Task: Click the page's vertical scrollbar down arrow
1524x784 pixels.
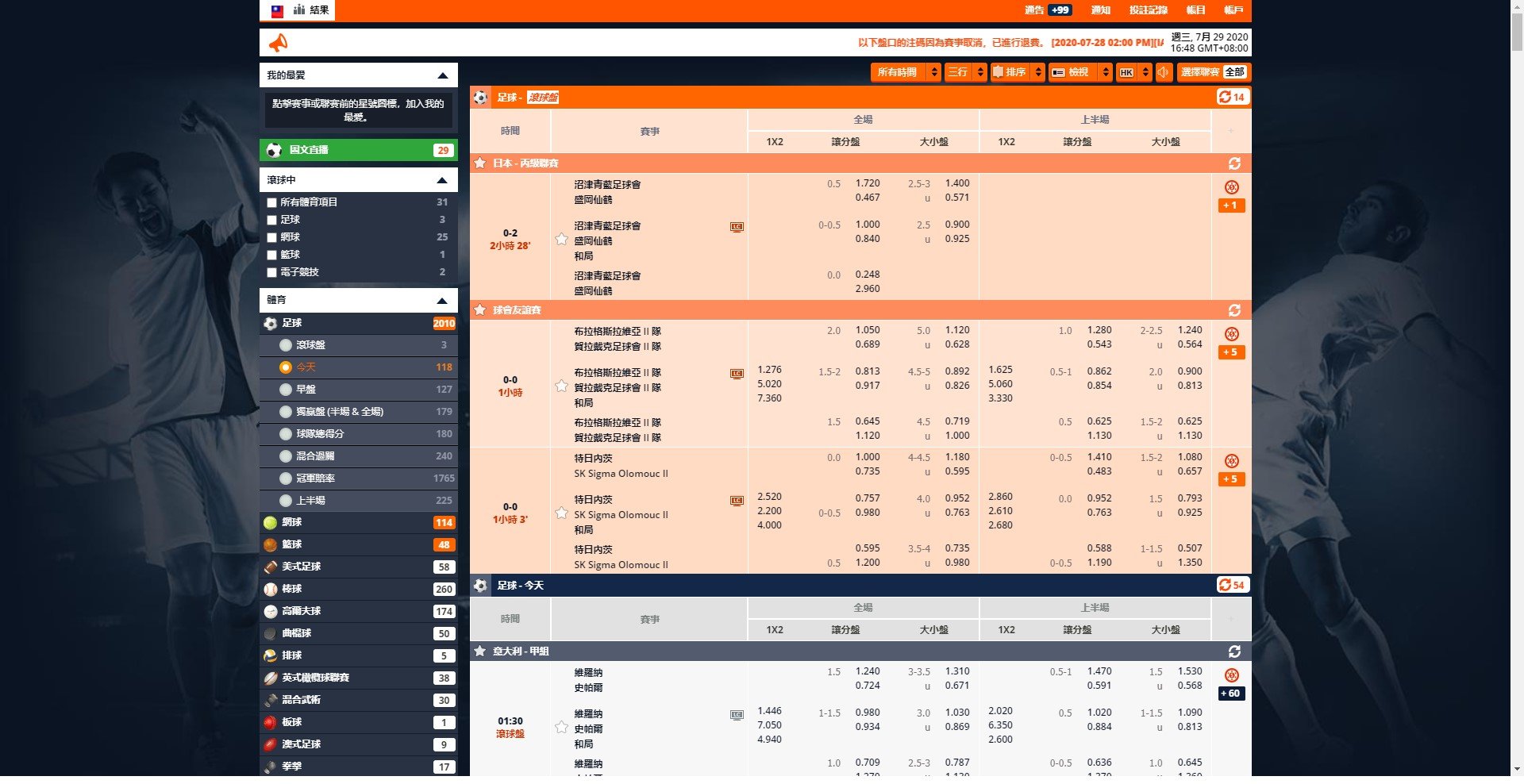Action: (x=1517, y=769)
